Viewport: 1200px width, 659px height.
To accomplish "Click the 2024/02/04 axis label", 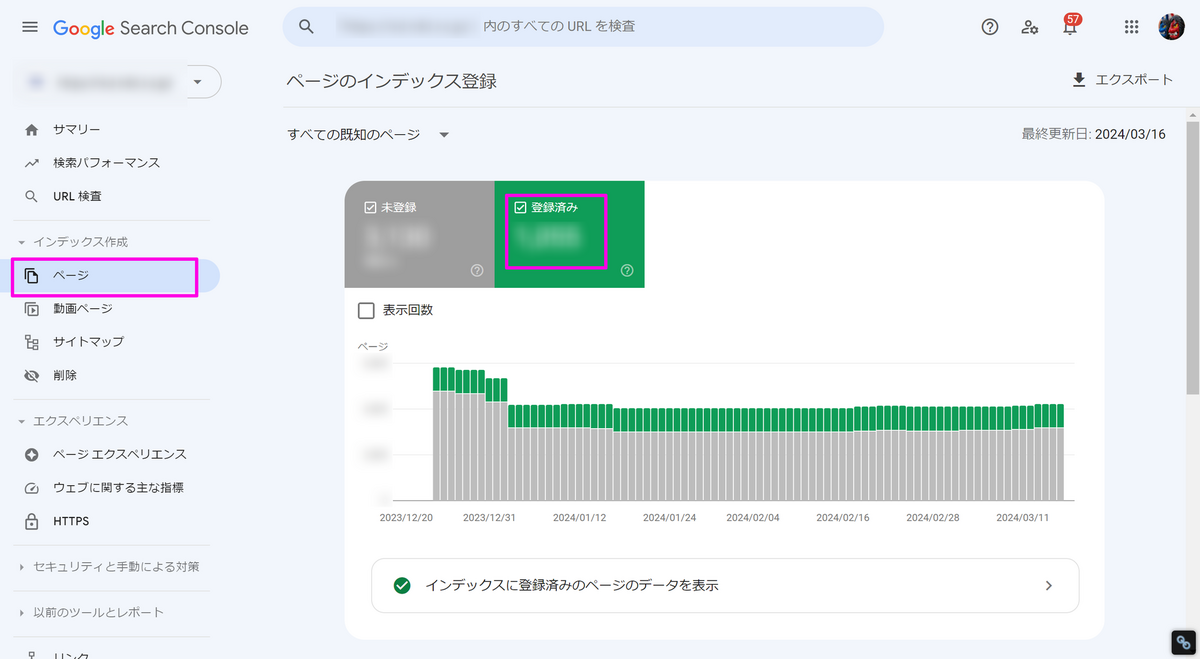I will click(753, 518).
